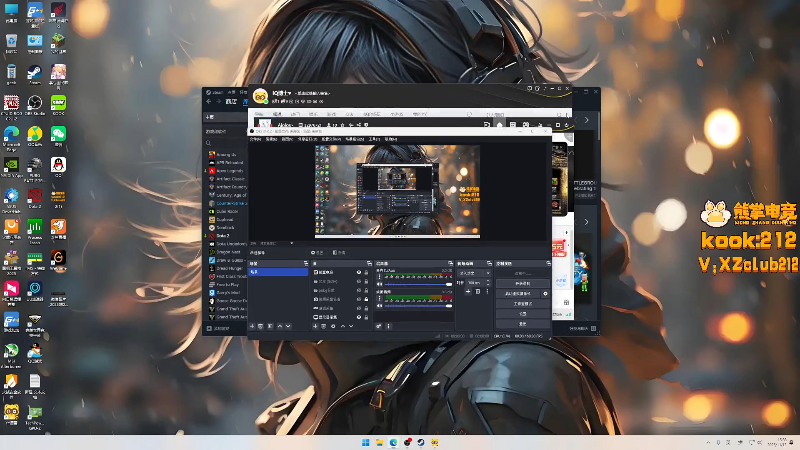Toggle visibility of the second source
Image resolution: width=800 pixels, height=450 pixels.
(x=359, y=281)
